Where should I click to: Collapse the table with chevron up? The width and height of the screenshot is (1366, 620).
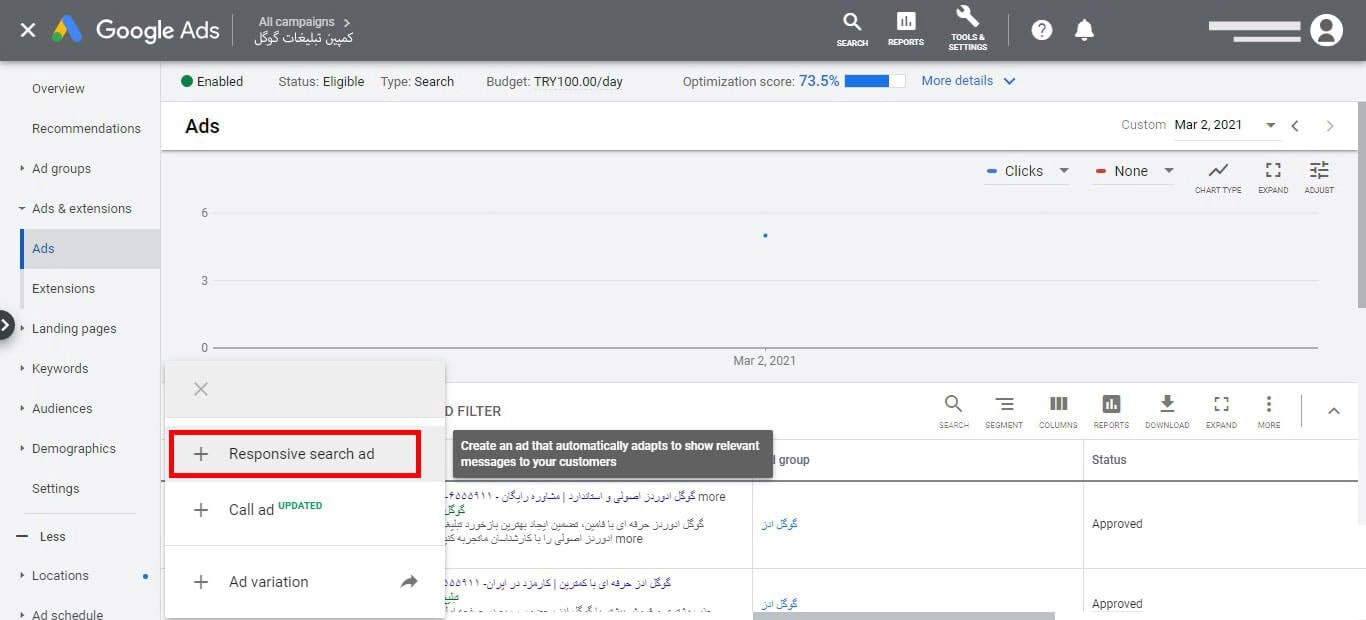[x=1333, y=410]
